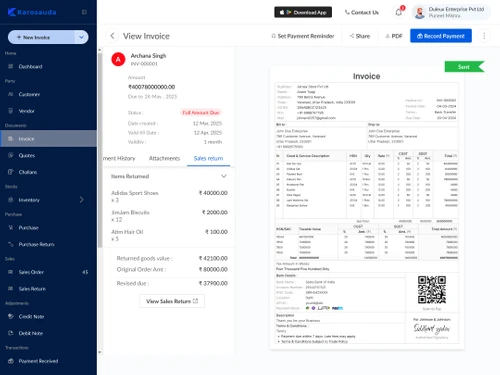
Task: Click the invoice panel vertical scrollbar
Action: point(100,150)
